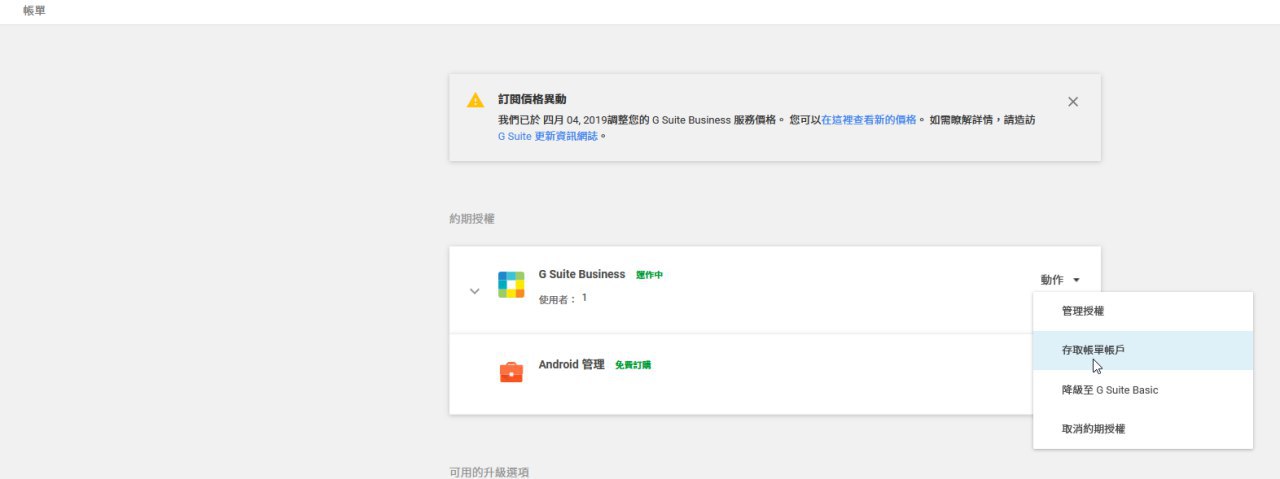Click the 約期授權 section heading
The width and height of the screenshot is (1280, 479).
tap(472, 218)
